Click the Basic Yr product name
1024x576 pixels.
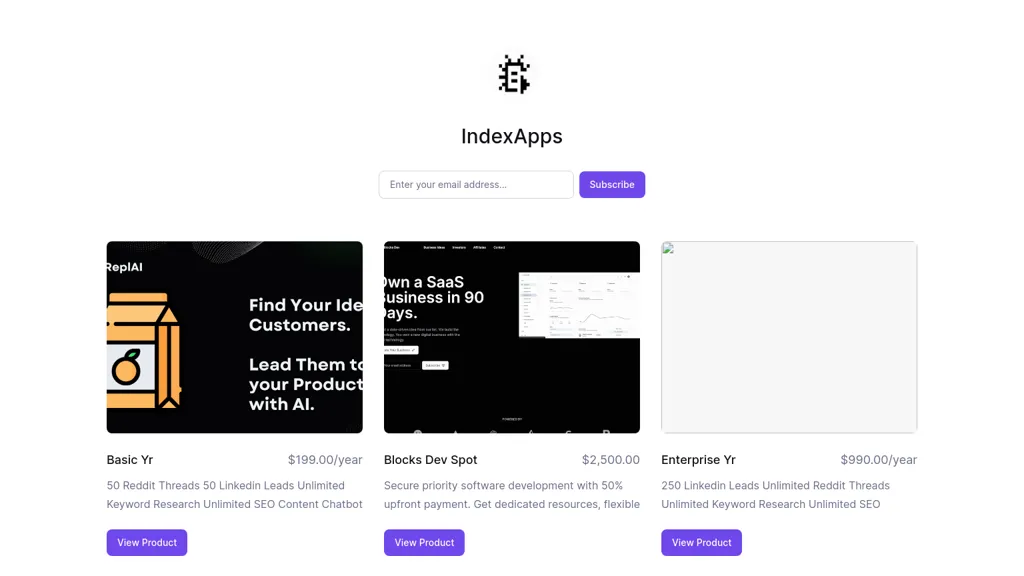coord(130,460)
